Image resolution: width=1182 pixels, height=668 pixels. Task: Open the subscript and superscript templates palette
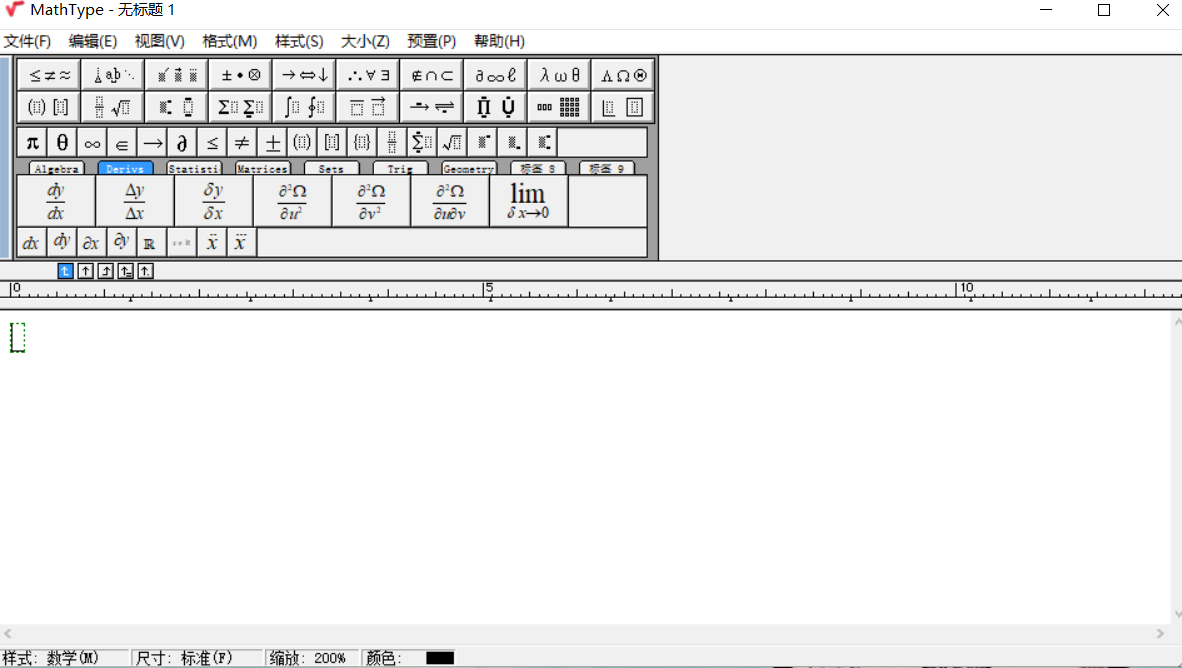click(x=177, y=107)
